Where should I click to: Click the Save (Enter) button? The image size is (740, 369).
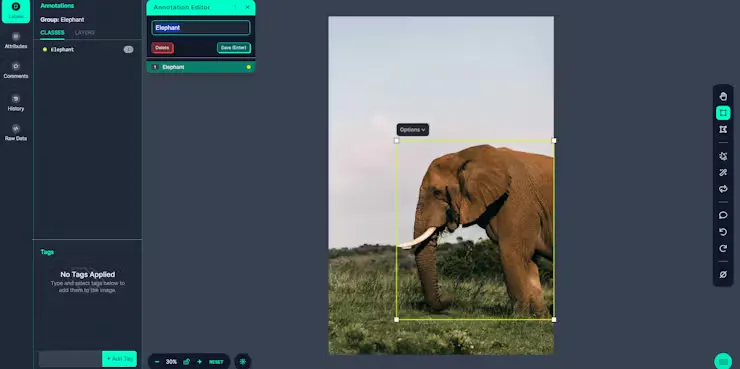234,48
